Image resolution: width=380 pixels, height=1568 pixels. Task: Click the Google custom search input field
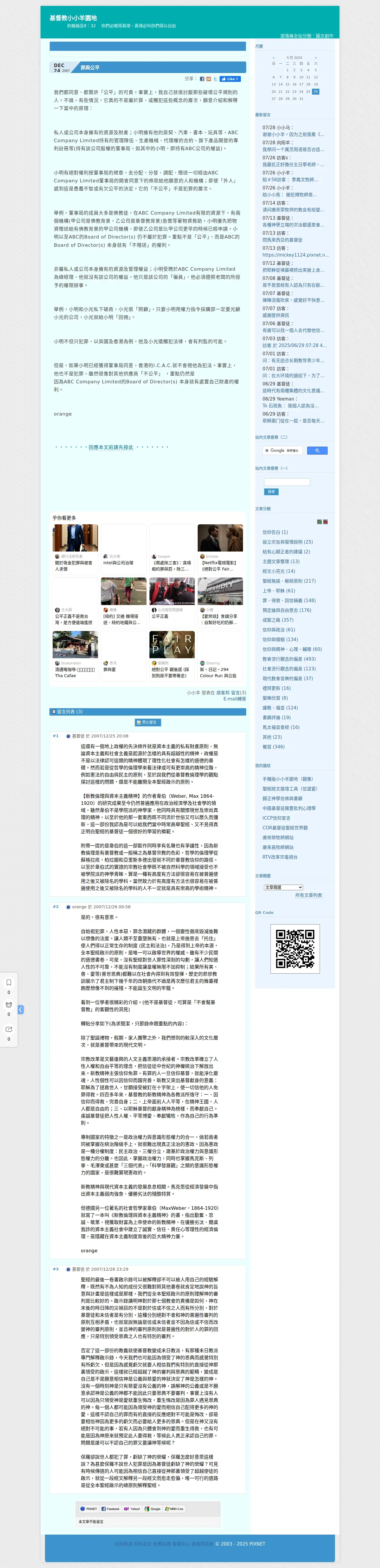tap(283, 450)
